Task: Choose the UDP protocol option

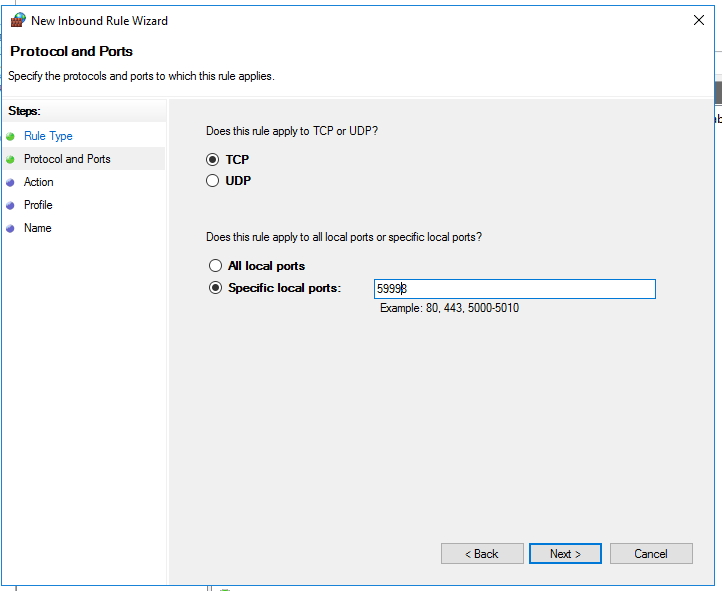Action: [213, 181]
